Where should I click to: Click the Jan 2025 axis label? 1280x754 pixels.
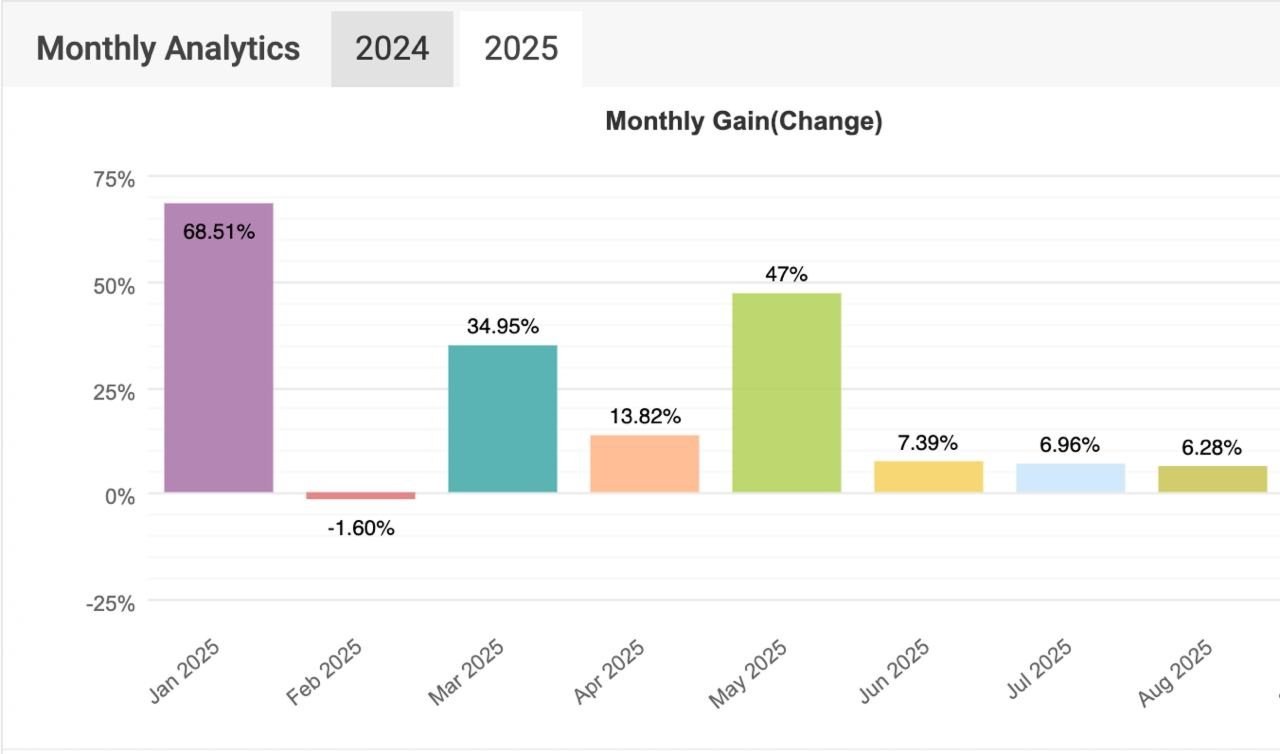(x=185, y=670)
